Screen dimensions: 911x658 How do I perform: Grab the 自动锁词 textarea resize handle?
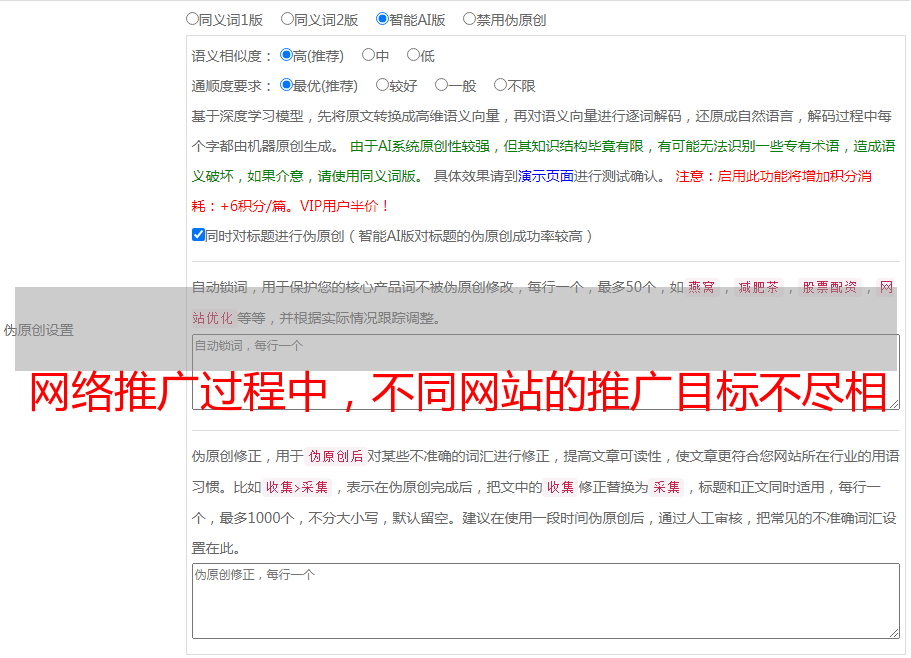(894, 404)
